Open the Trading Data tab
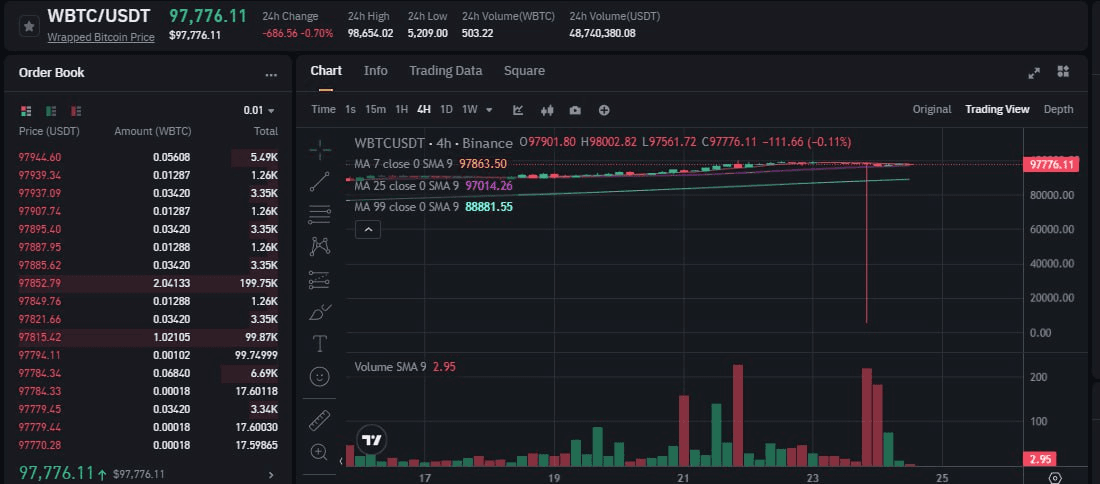The height and width of the screenshot is (484, 1100). tap(445, 71)
